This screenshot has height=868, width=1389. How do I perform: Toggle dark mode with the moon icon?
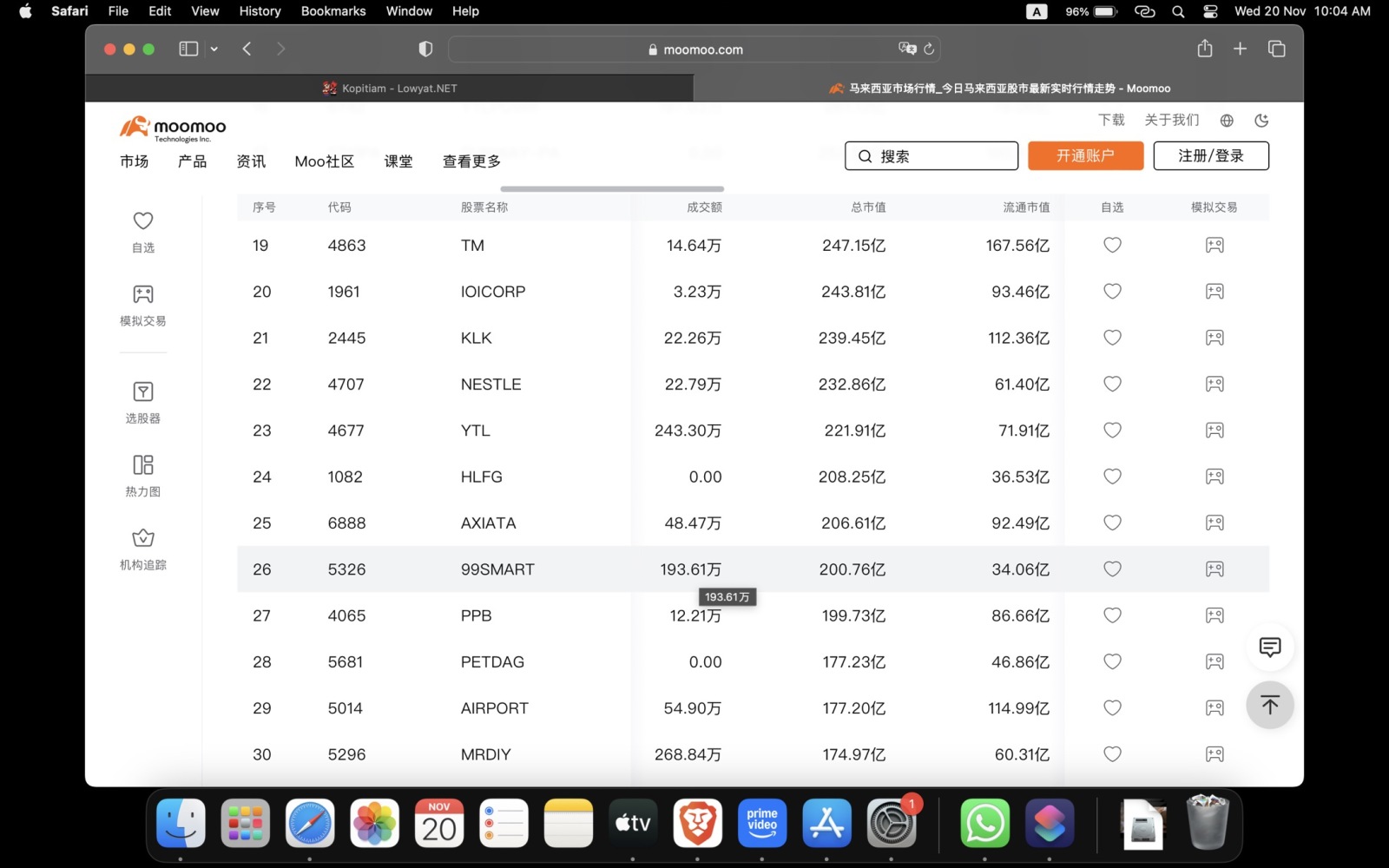click(1261, 121)
